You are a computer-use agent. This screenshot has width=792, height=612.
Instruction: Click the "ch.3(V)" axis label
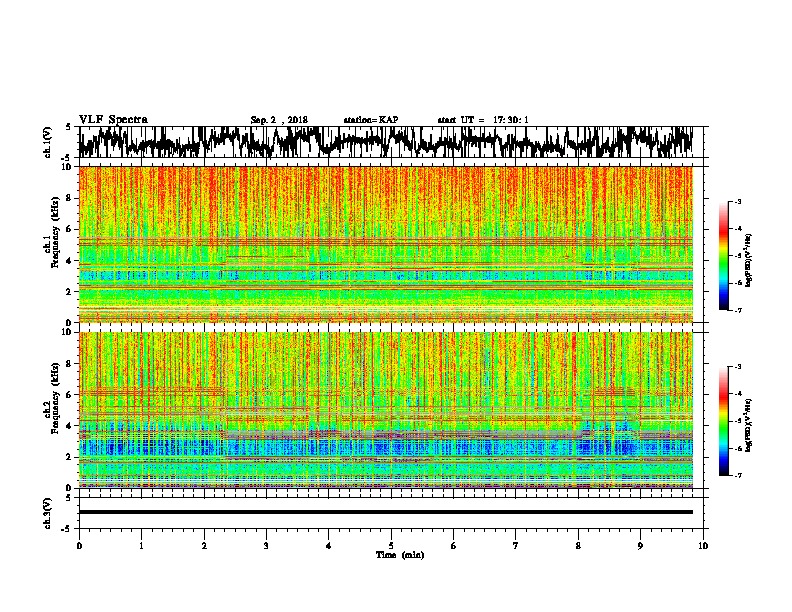tap(48, 513)
